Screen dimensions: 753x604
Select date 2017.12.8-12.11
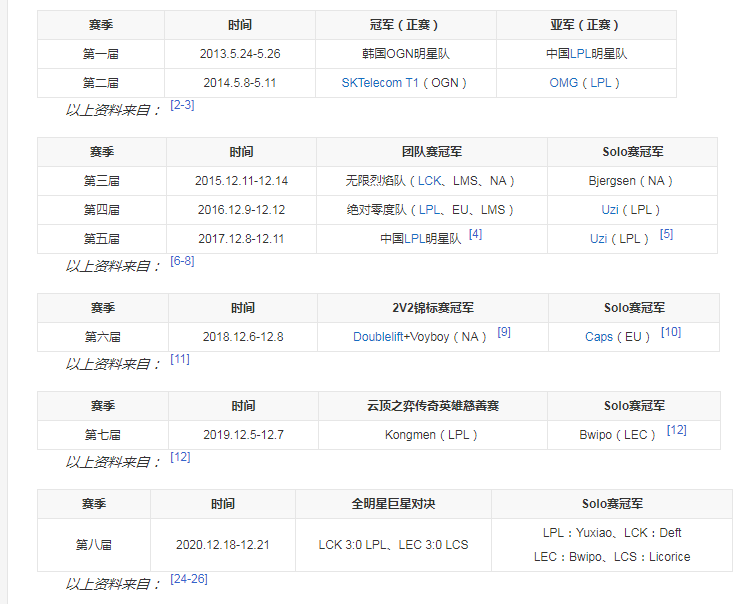click(x=242, y=239)
